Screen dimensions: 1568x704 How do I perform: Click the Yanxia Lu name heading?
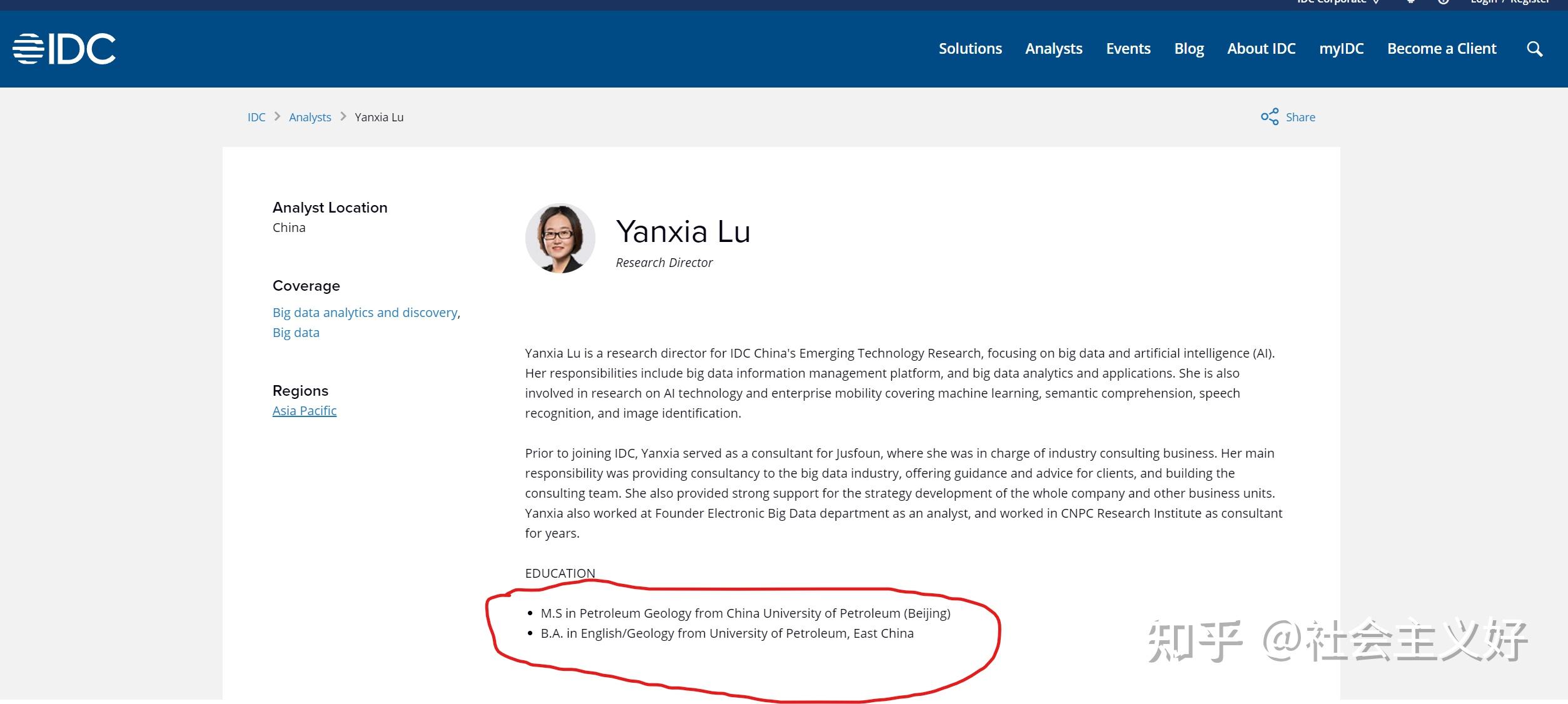click(x=683, y=232)
